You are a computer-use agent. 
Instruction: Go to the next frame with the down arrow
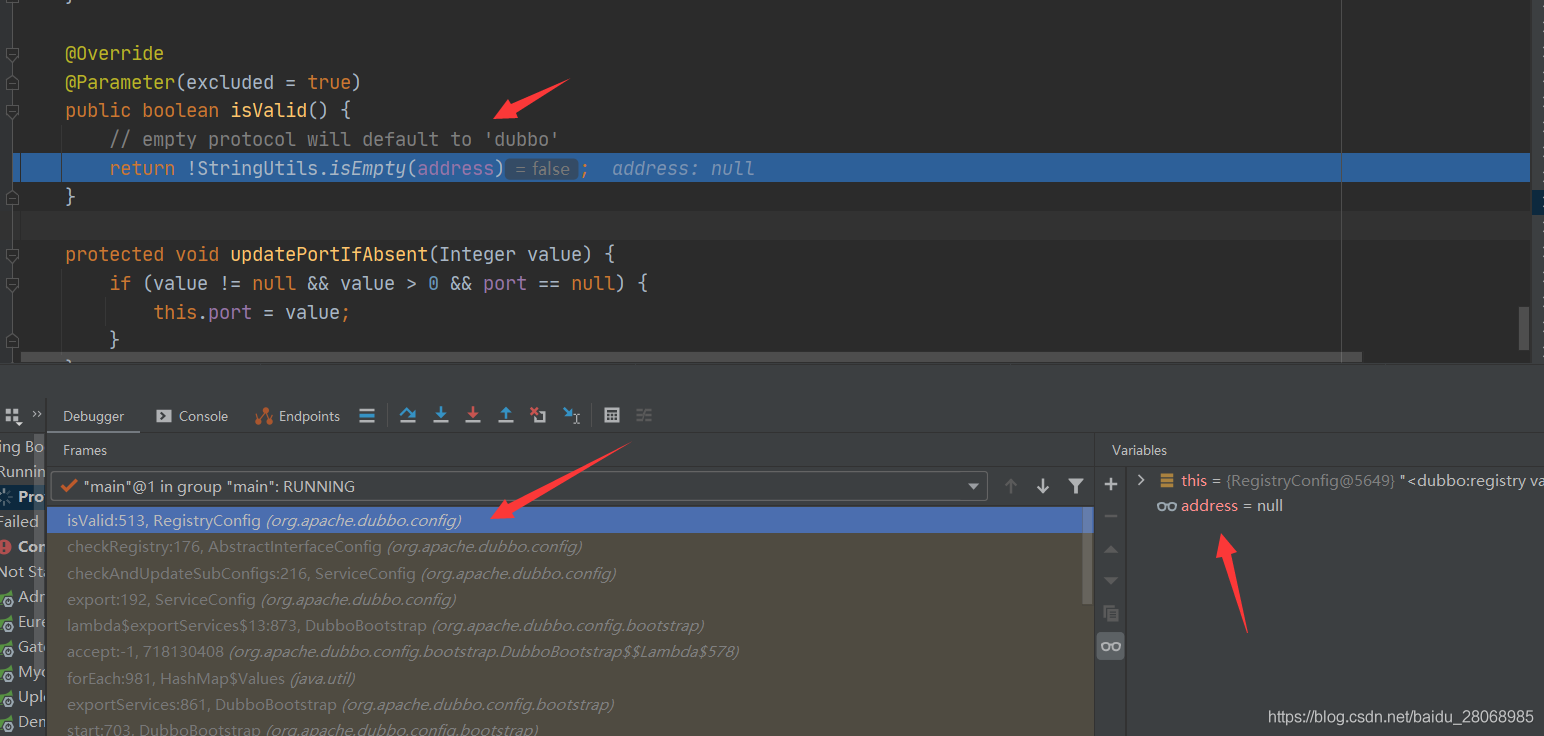tap(1043, 486)
